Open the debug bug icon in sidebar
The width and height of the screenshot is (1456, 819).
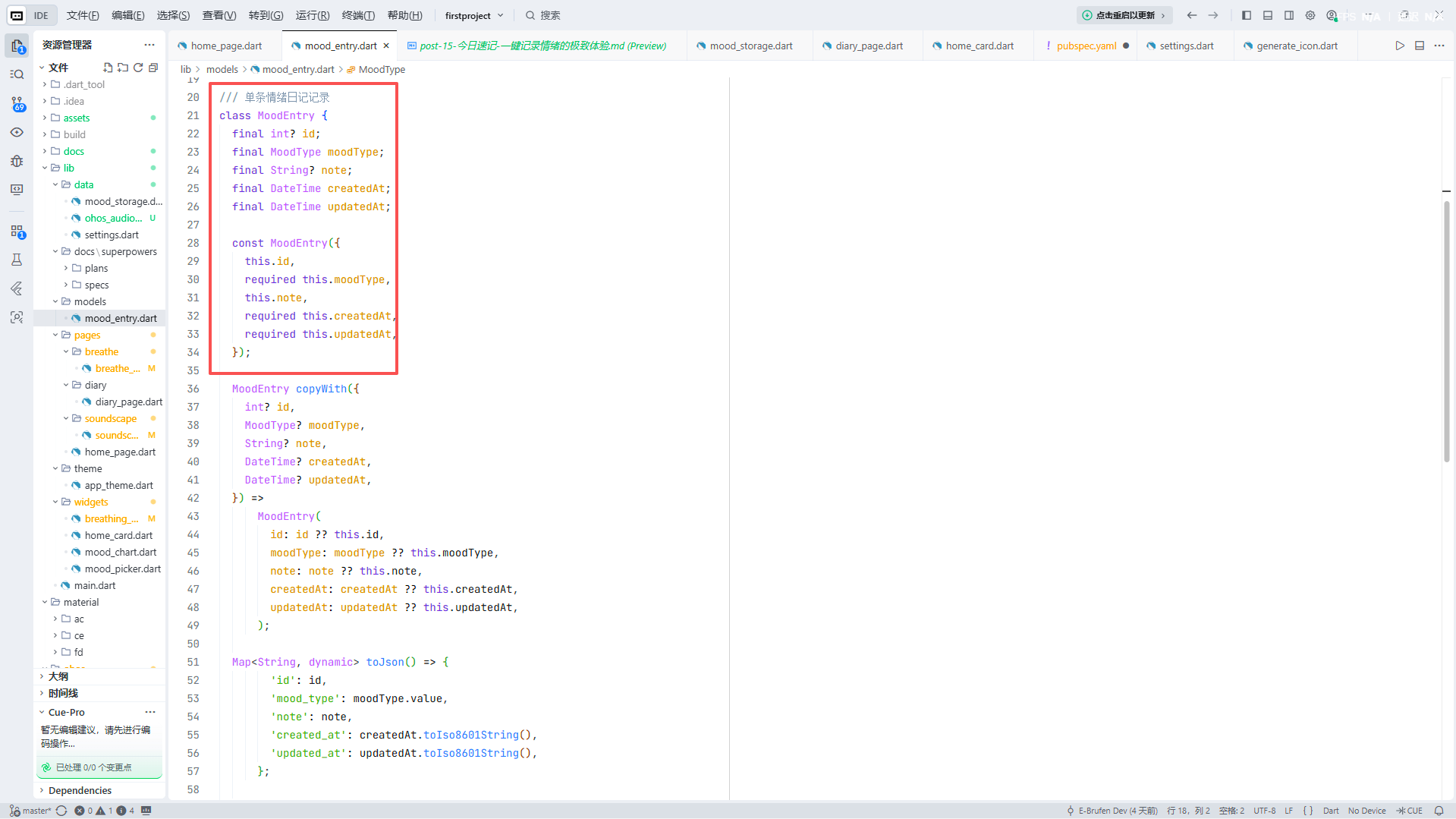(x=17, y=161)
